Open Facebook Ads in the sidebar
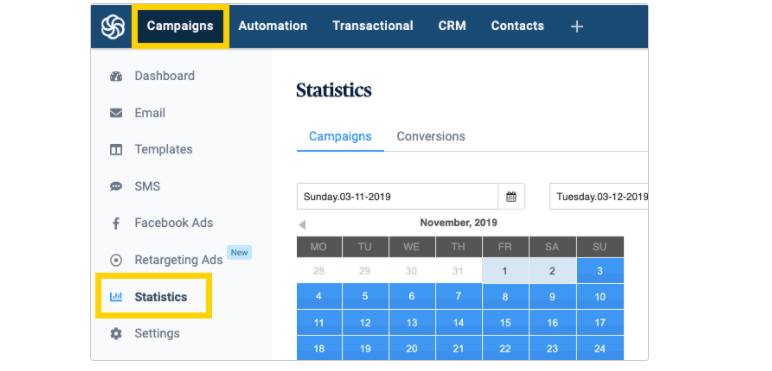This screenshot has height=371, width=772. [x=174, y=223]
